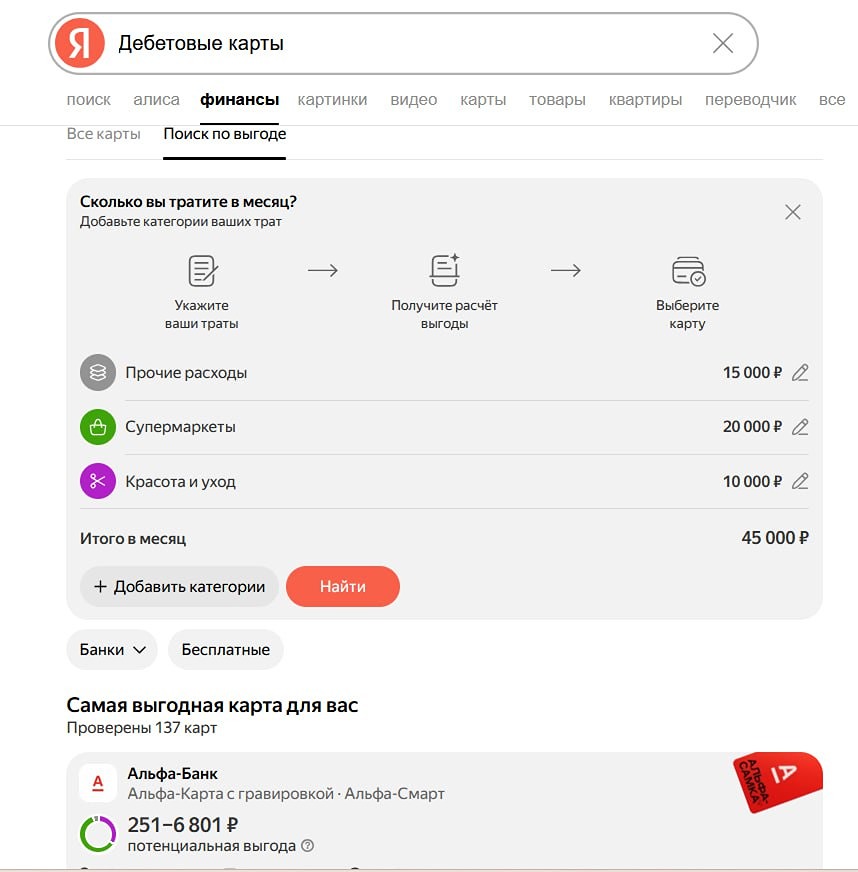The height and width of the screenshot is (872, 858).
Task: Edit the Прочие расходы amount via pencil icon
Action: click(x=799, y=372)
